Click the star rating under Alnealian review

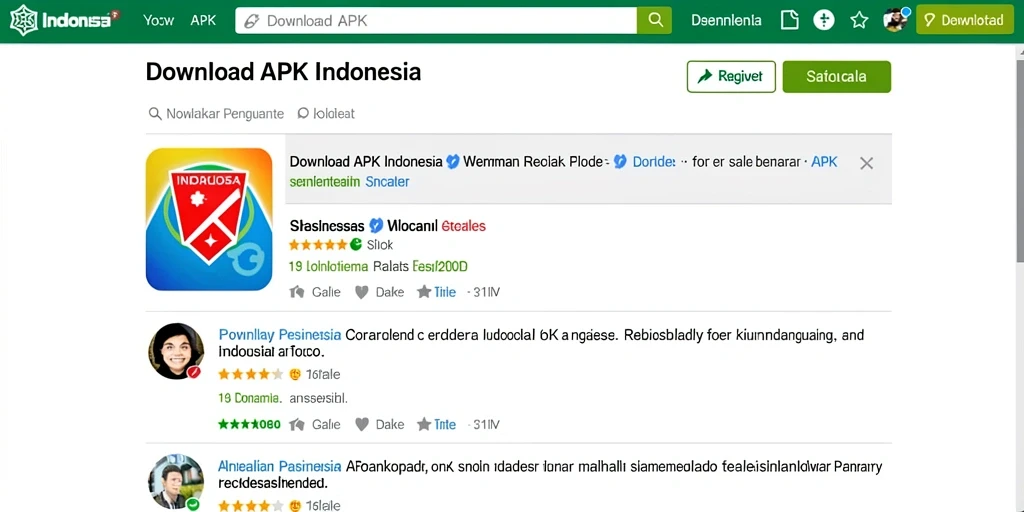click(x=251, y=506)
